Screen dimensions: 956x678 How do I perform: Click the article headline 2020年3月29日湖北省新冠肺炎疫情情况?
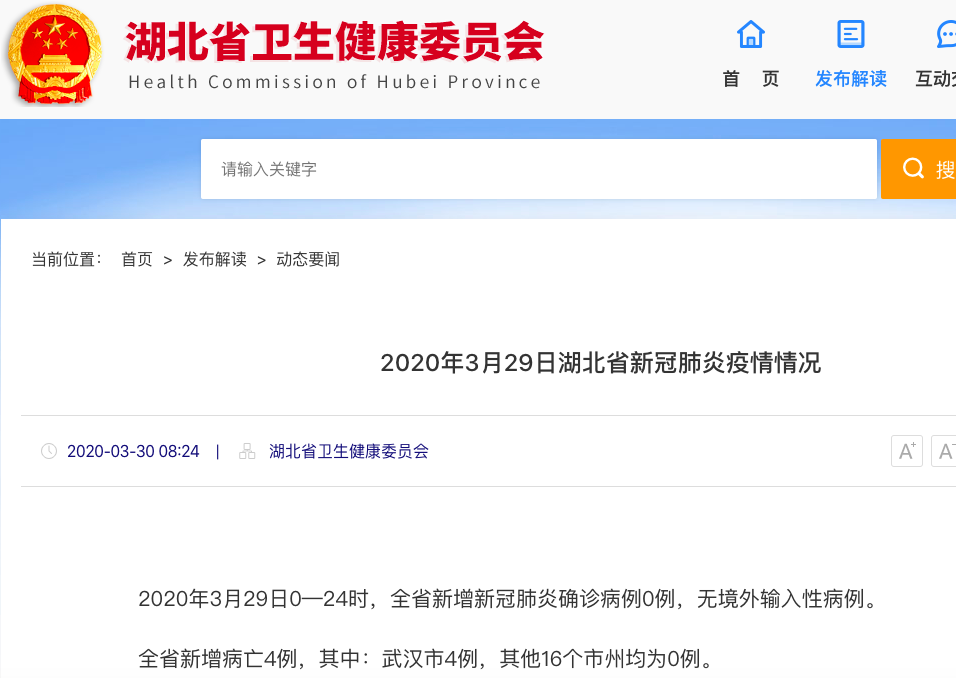pos(600,363)
